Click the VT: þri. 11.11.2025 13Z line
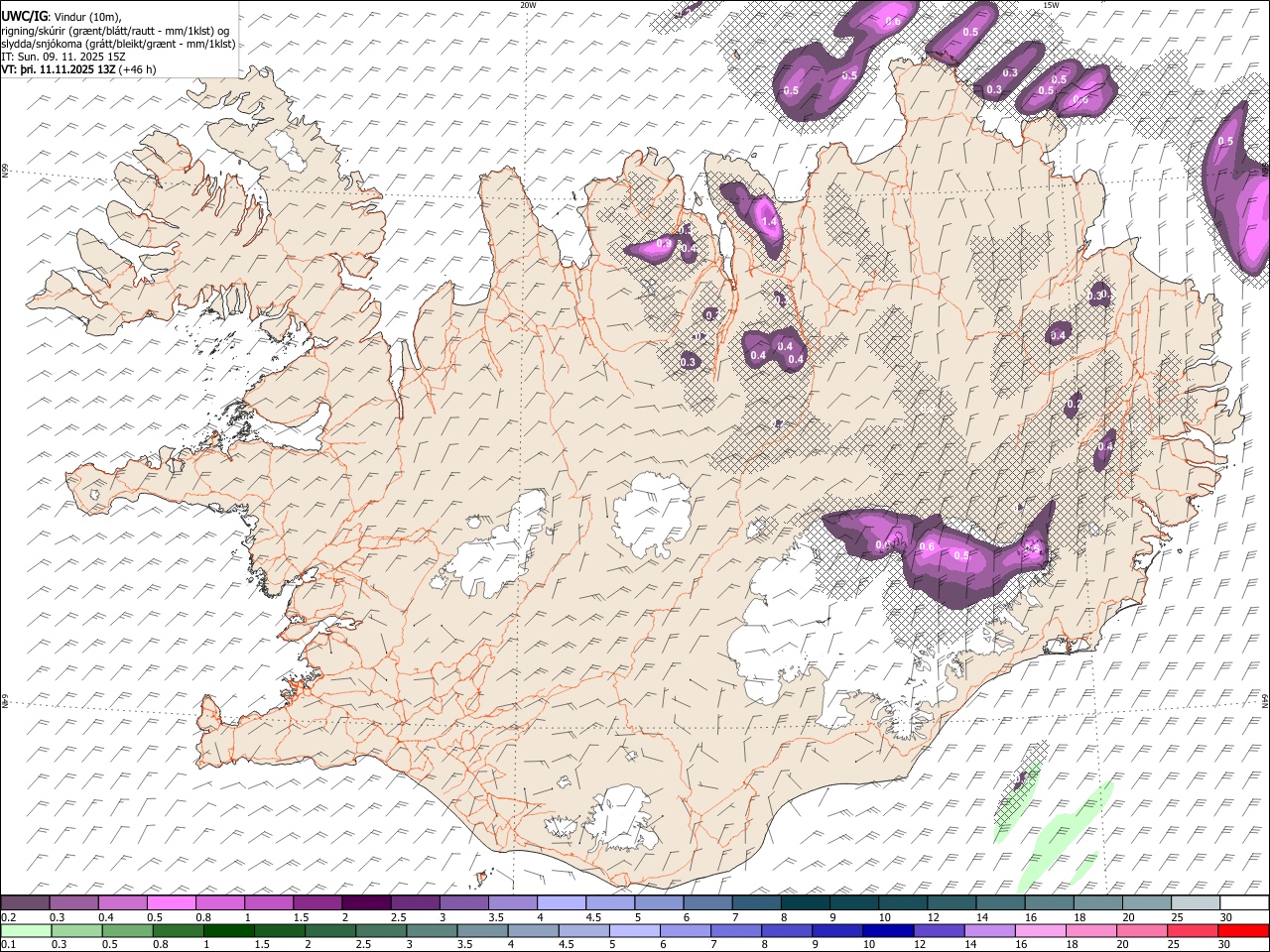 78,69
